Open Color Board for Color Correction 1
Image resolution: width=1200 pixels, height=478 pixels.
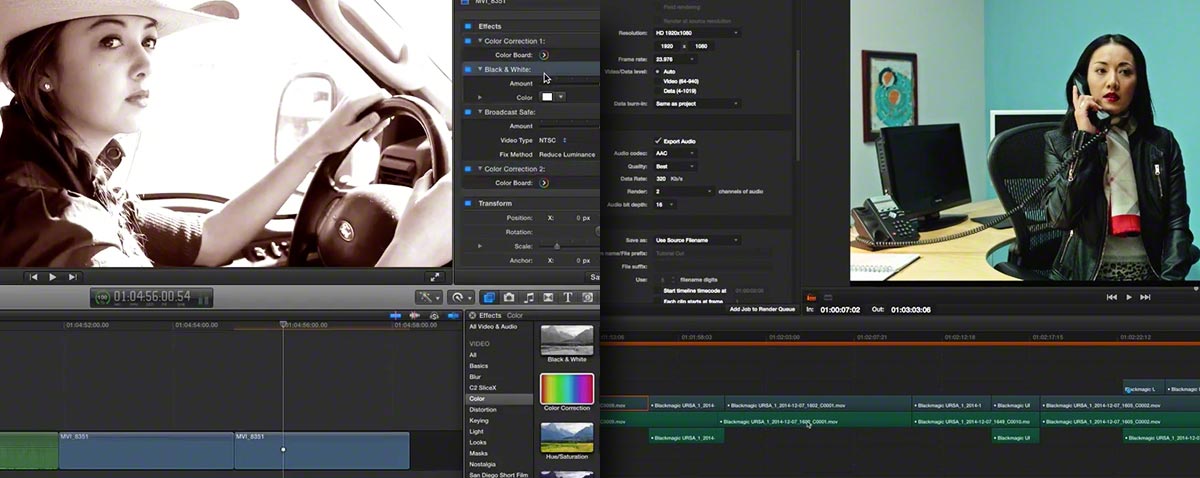tap(543, 55)
